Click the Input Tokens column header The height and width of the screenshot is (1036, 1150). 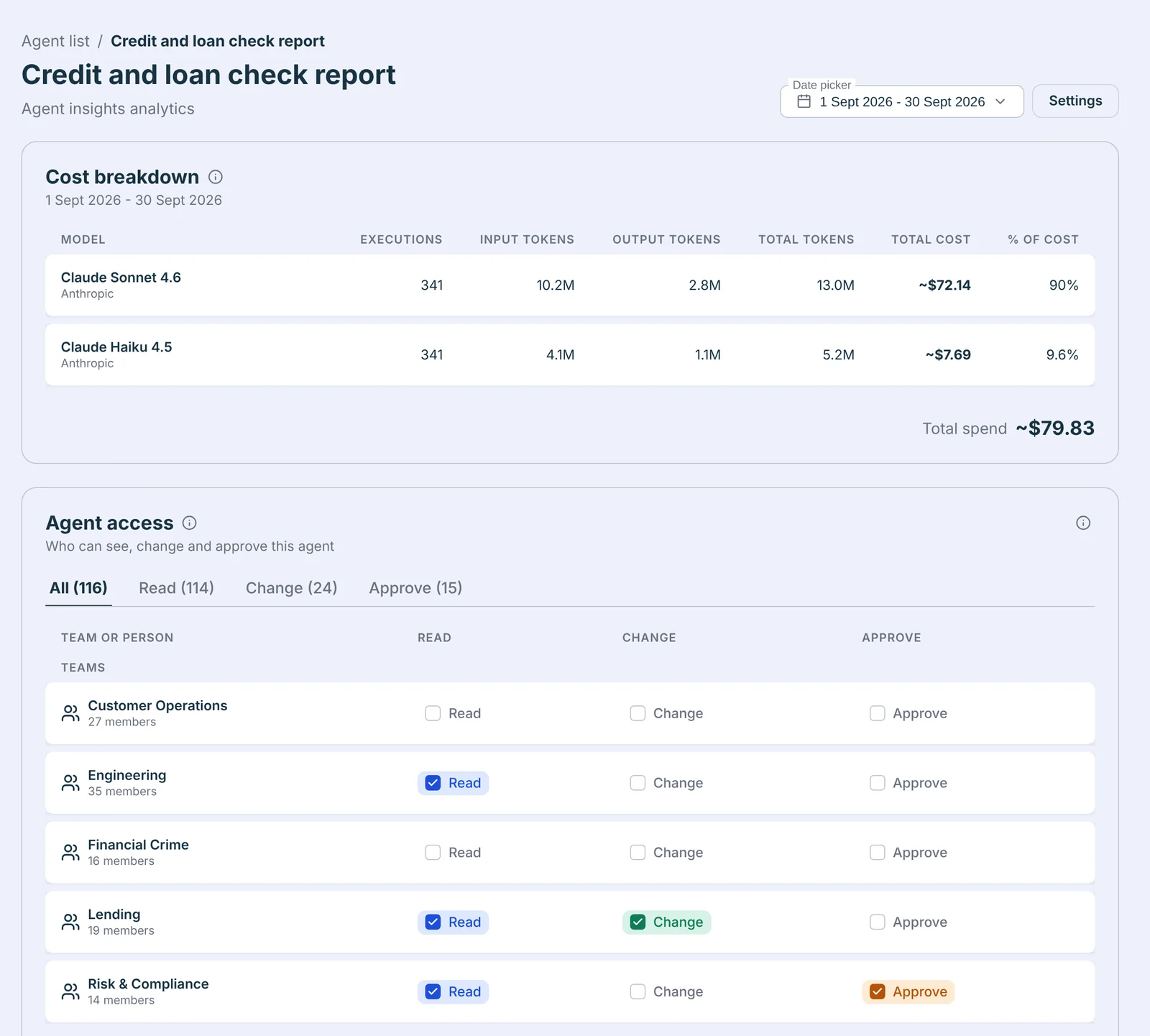click(x=527, y=239)
